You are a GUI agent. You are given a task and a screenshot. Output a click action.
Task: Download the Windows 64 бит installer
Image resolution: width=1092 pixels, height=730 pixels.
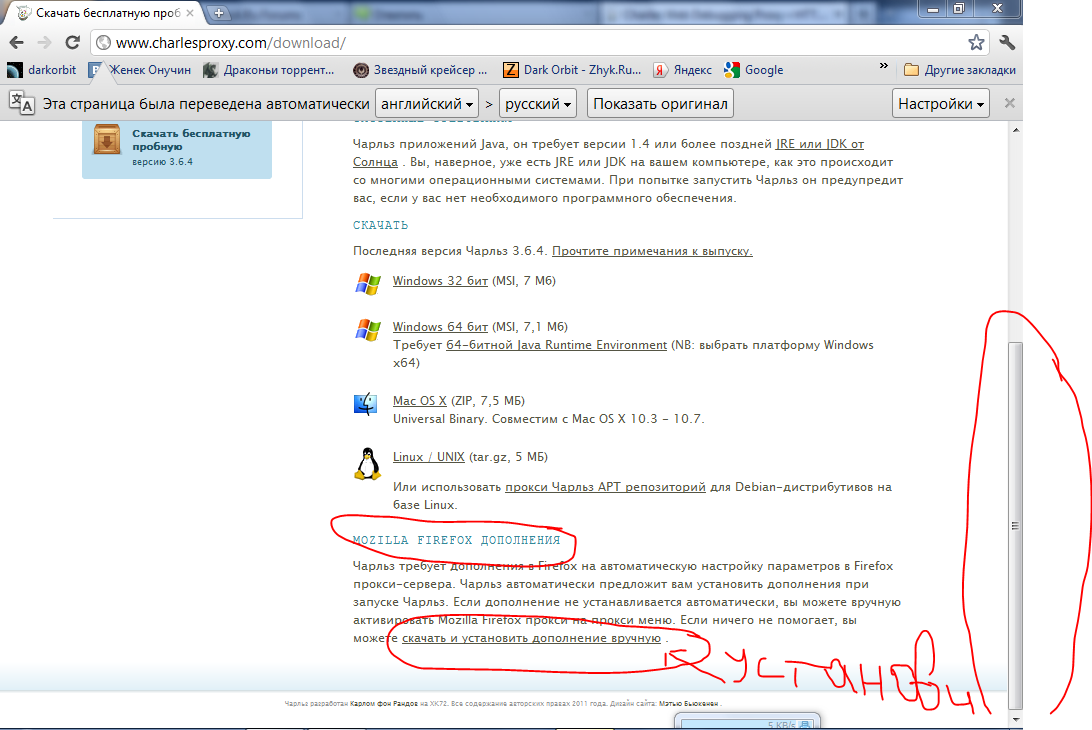point(440,327)
